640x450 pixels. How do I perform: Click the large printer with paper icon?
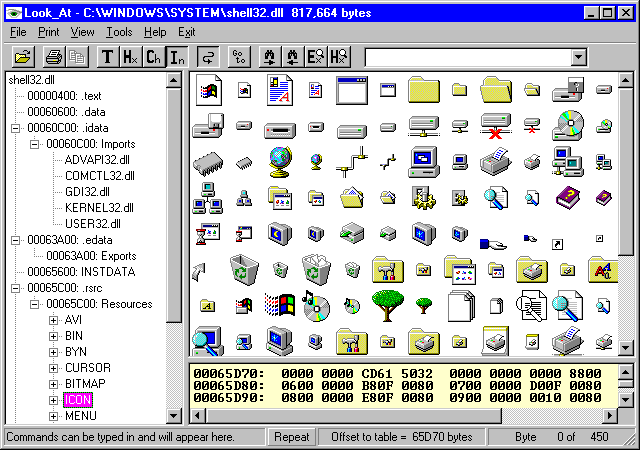pos(496,162)
